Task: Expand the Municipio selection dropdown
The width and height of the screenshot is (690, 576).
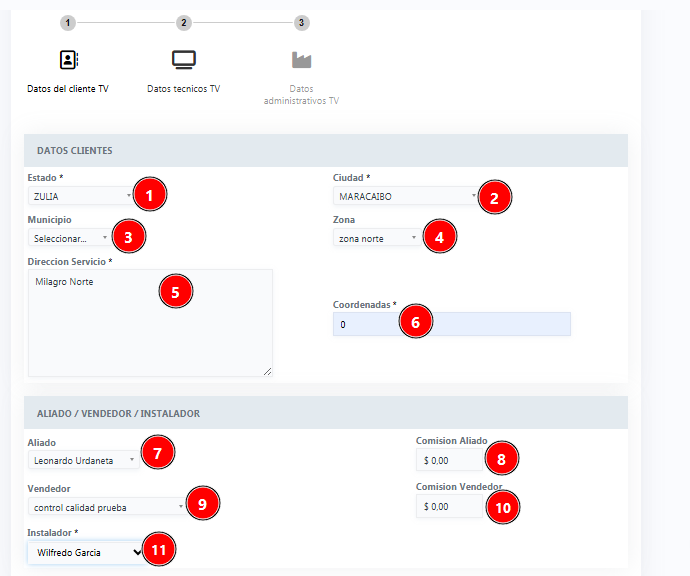Action: [69, 238]
